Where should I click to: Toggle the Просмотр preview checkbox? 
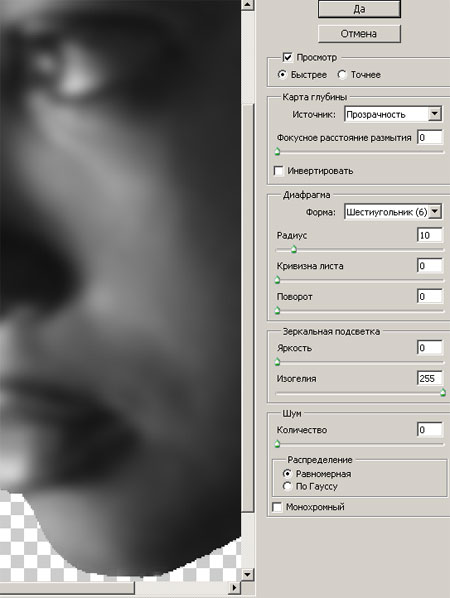click(x=287, y=57)
